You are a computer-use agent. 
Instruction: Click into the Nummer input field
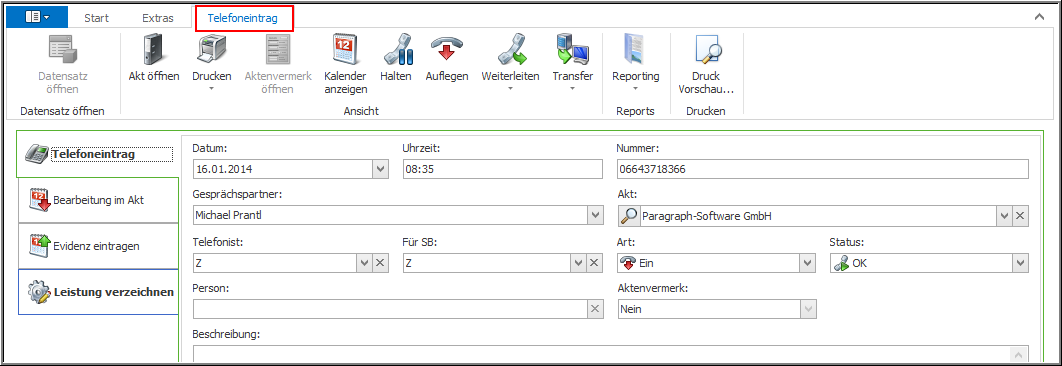point(822,169)
